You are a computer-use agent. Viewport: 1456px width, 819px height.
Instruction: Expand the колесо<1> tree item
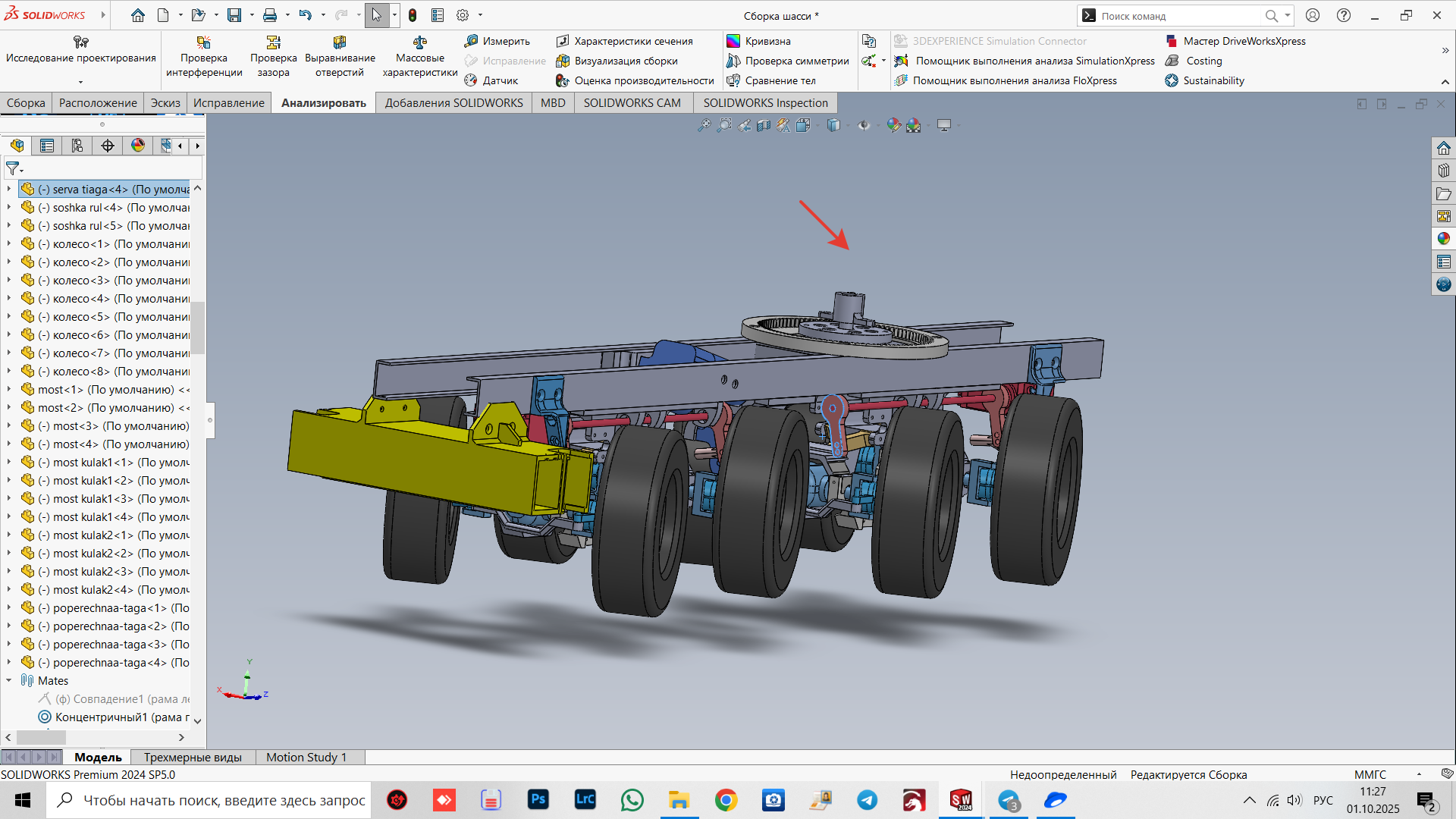tap(9, 244)
